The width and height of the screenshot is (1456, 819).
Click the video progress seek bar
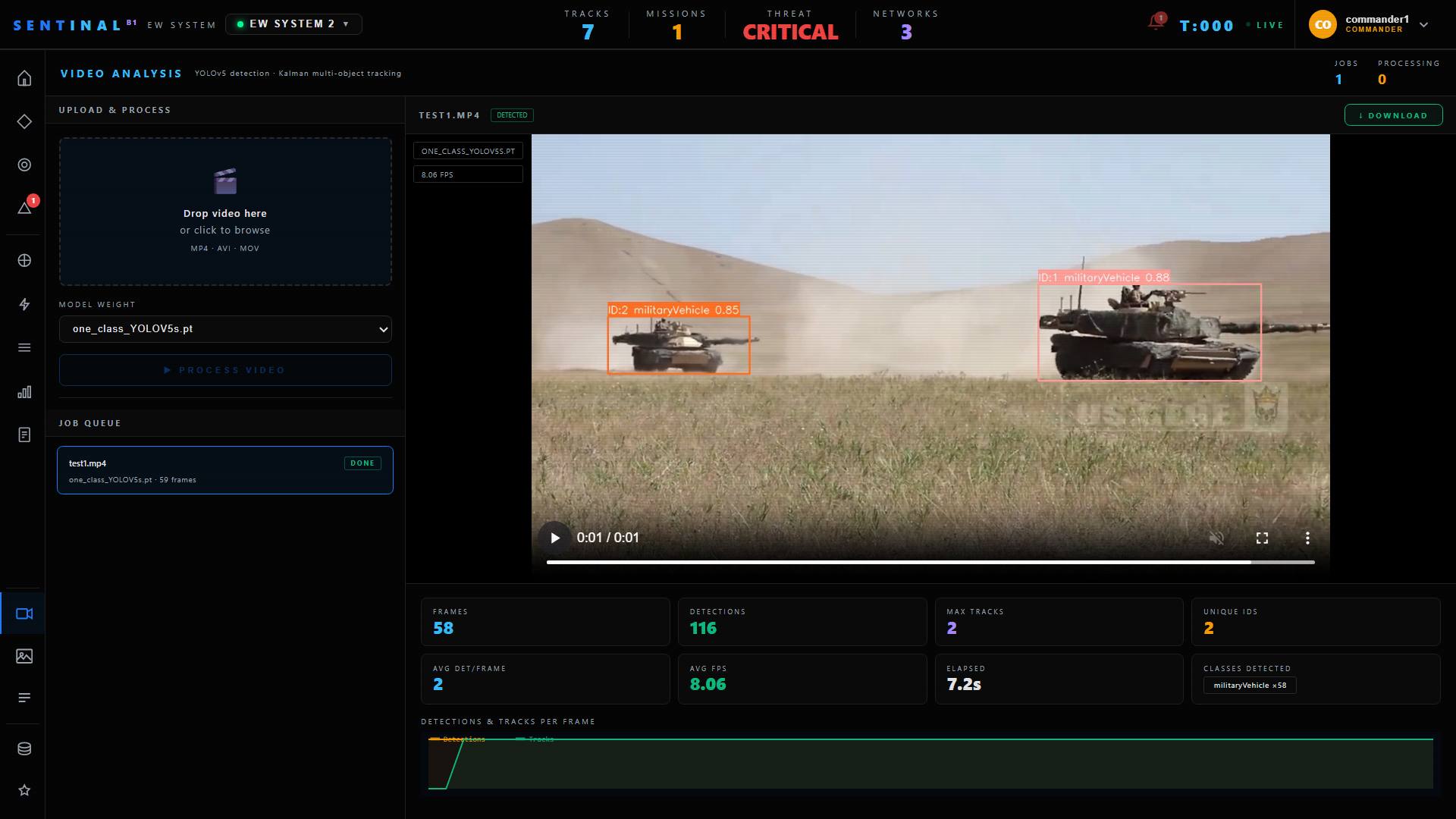[x=930, y=562]
